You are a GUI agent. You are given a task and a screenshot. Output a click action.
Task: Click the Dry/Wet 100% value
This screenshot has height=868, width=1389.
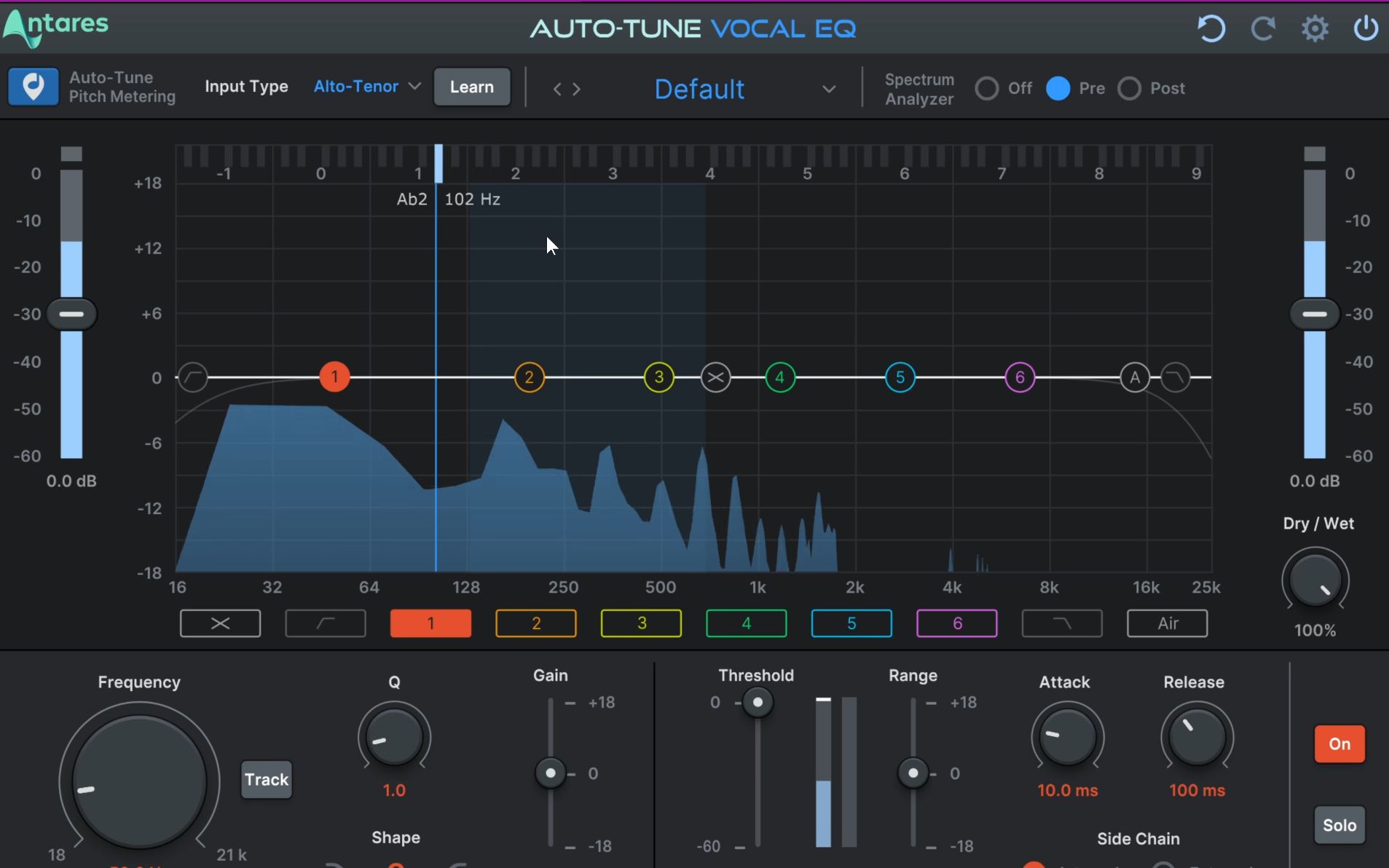[1315, 631]
